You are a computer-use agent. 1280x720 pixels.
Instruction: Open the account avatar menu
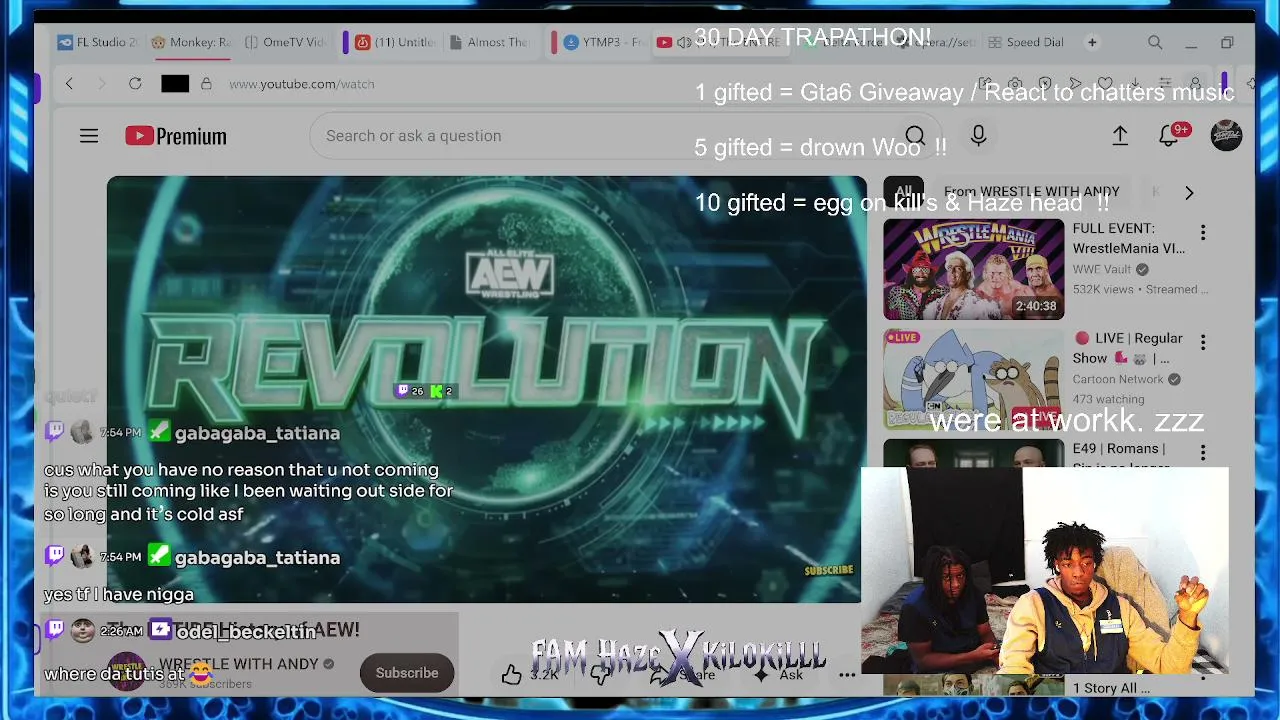[x=1226, y=136]
